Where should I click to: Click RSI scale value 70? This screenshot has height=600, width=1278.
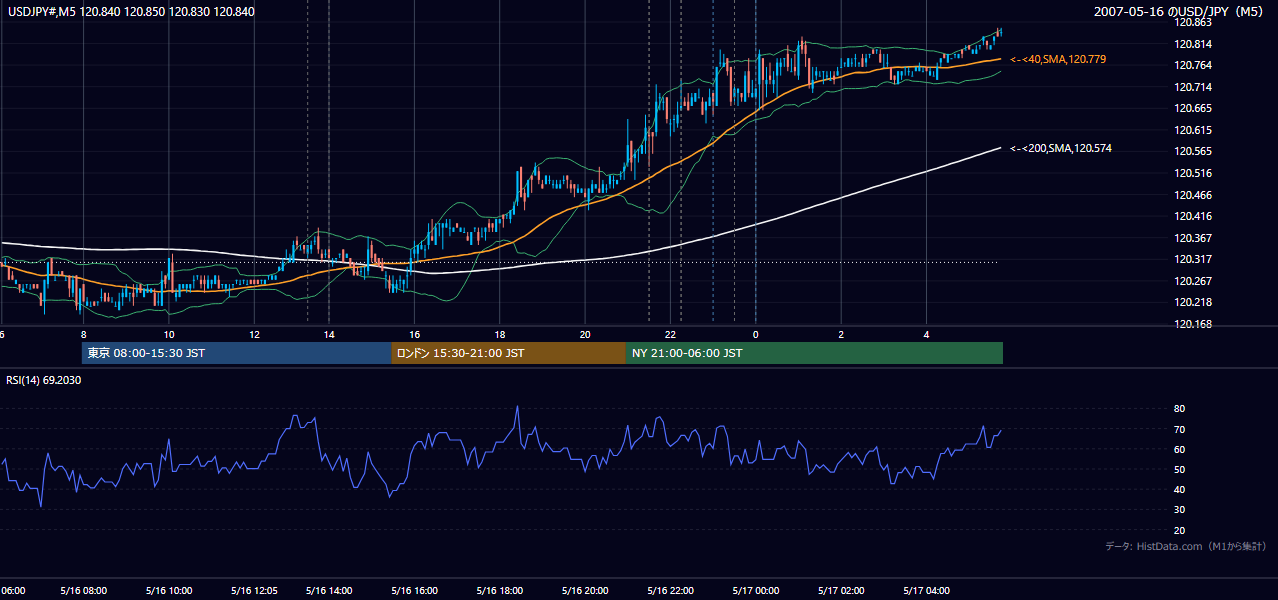pyautogui.click(x=1179, y=429)
